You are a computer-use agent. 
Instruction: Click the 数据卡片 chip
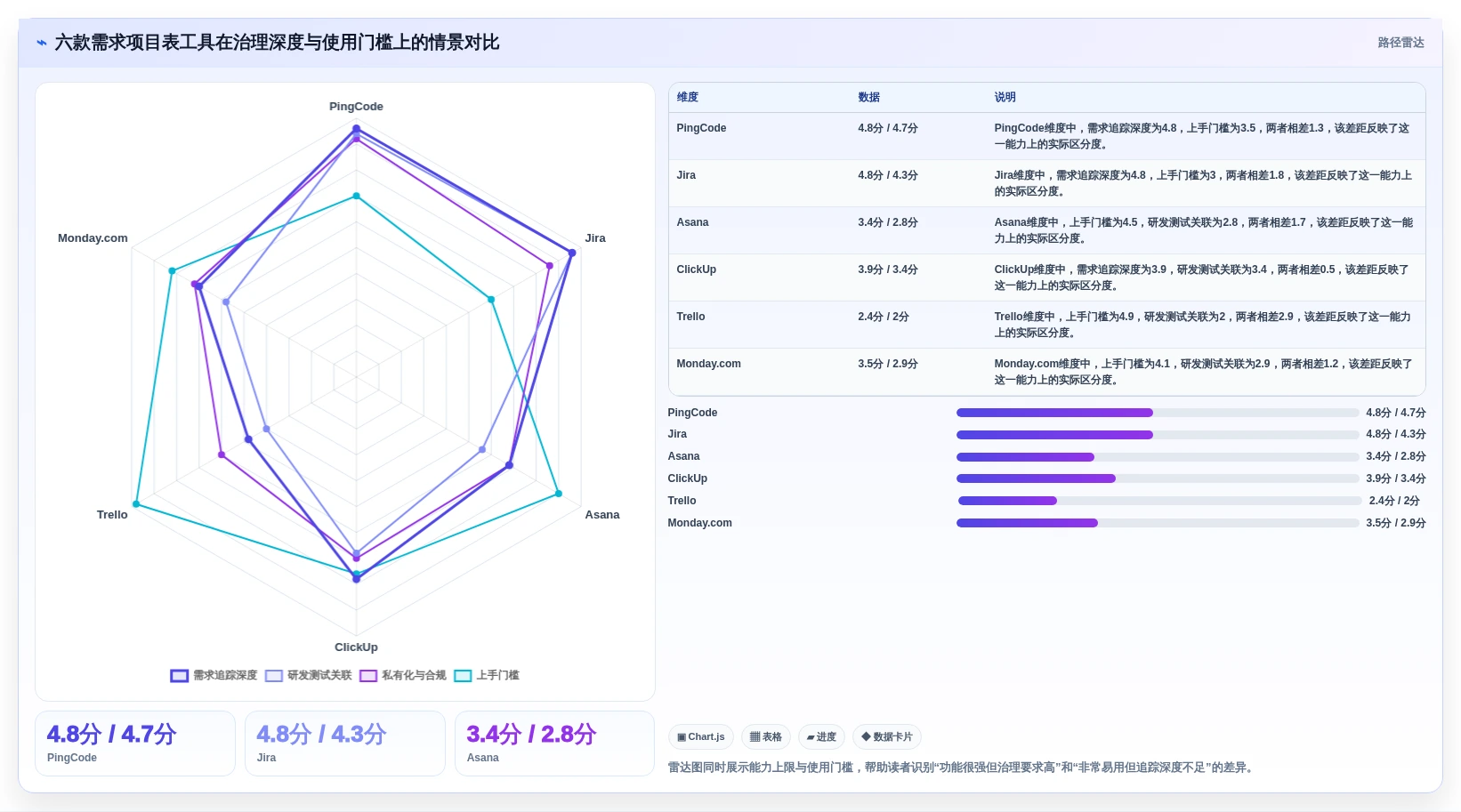(887, 737)
